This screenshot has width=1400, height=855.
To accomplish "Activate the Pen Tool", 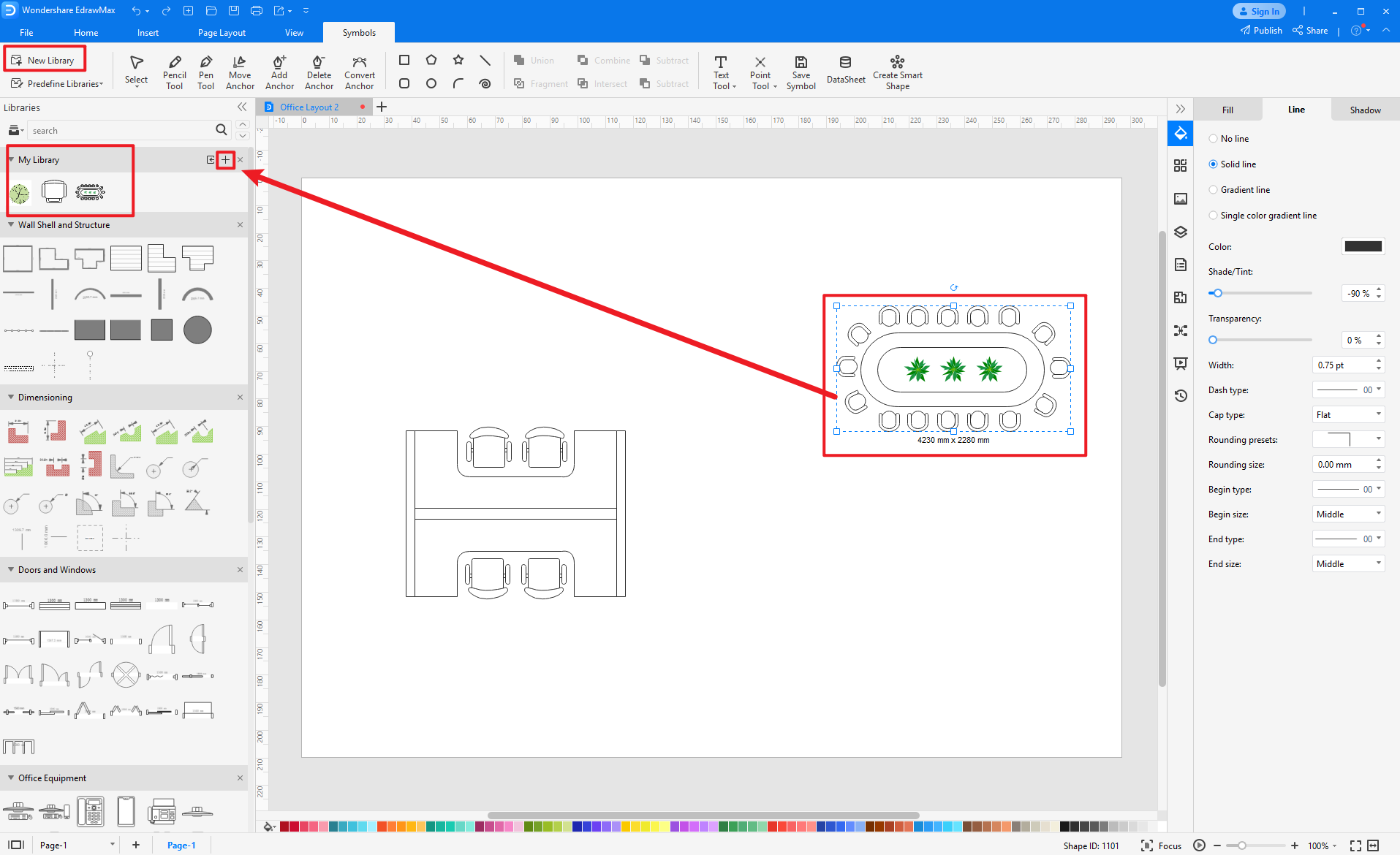I will [x=205, y=70].
